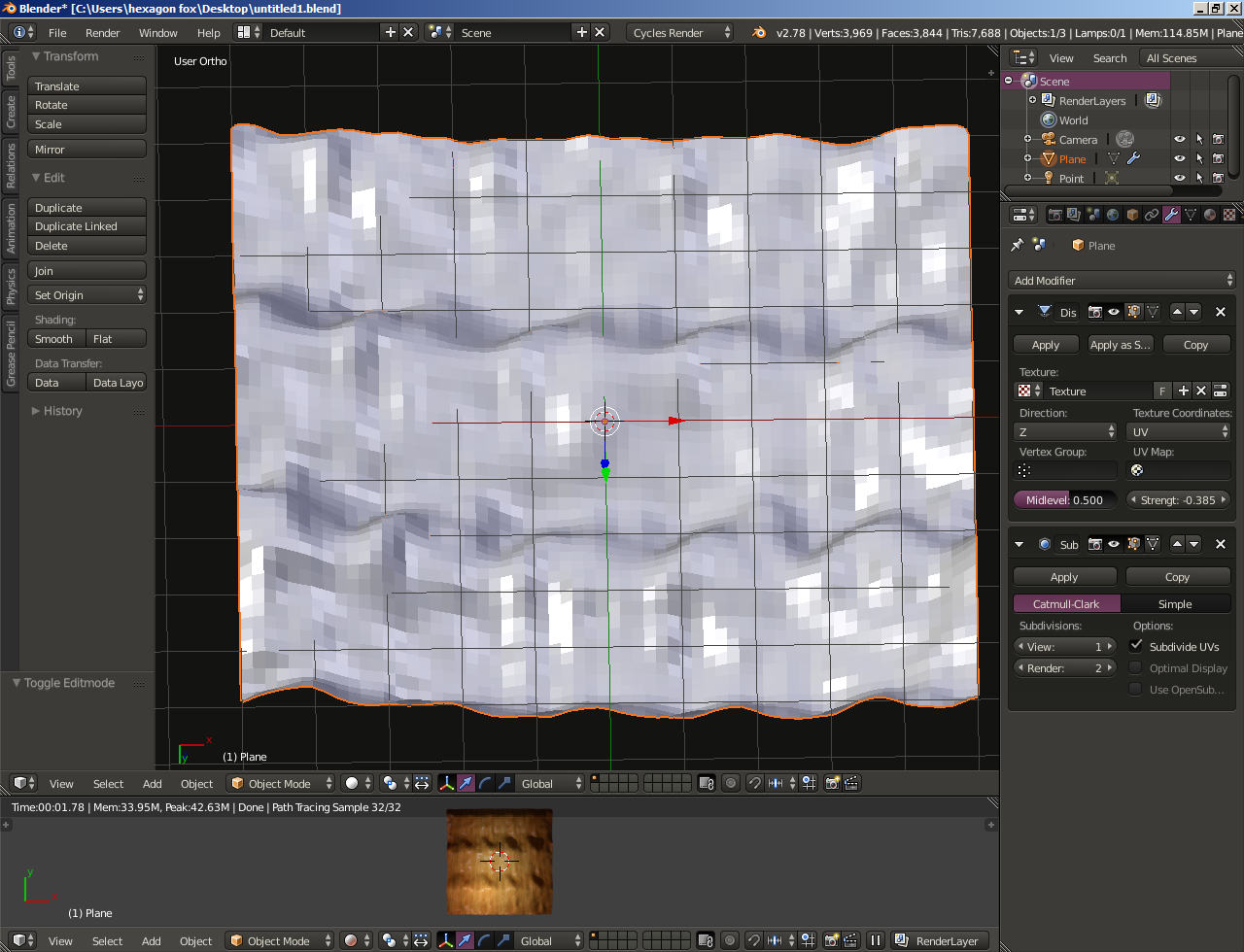Toggle Plane visibility eye in outliner
This screenshot has height=952, width=1244.
click(x=1180, y=158)
